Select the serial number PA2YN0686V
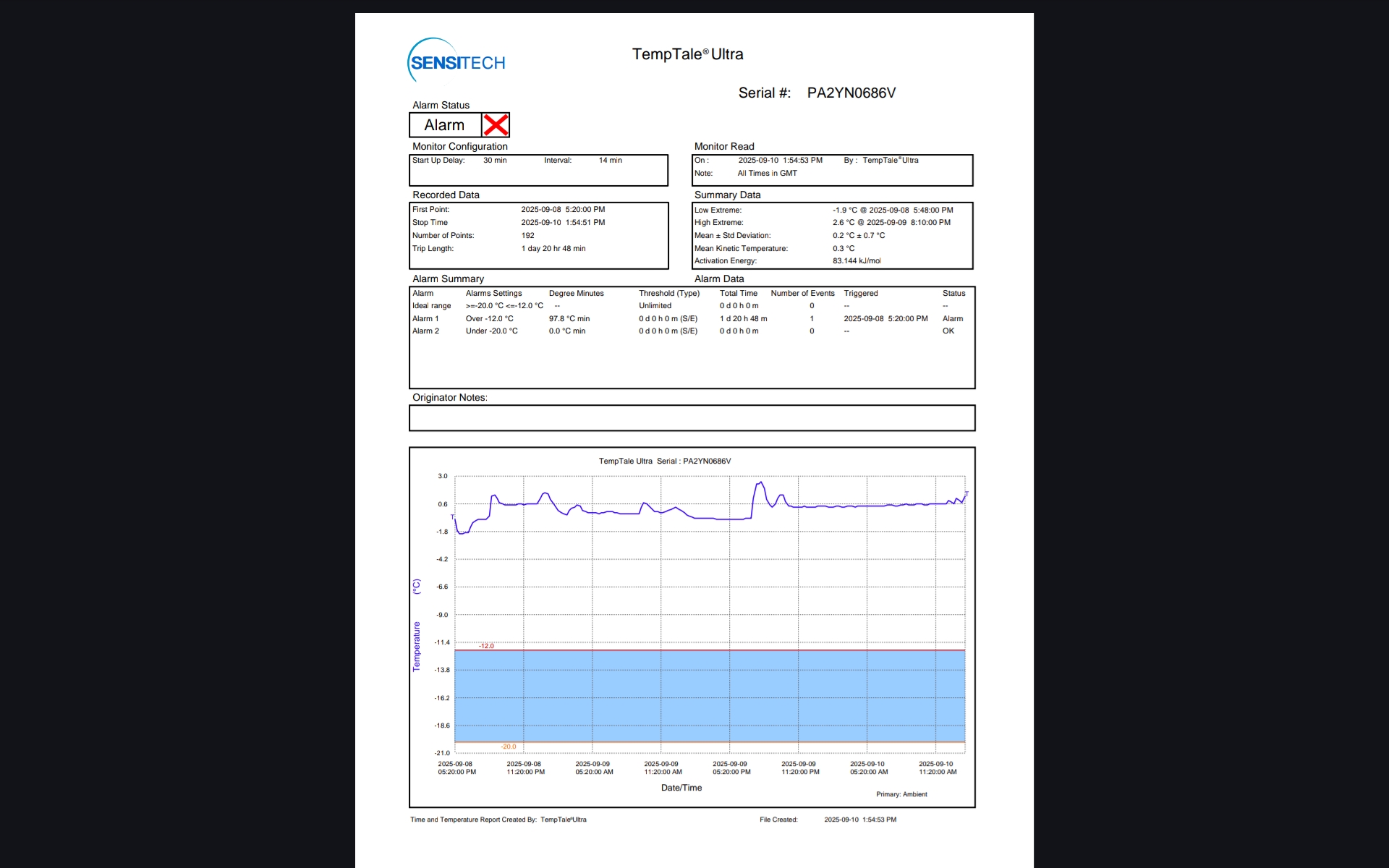 pyautogui.click(x=851, y=93)
